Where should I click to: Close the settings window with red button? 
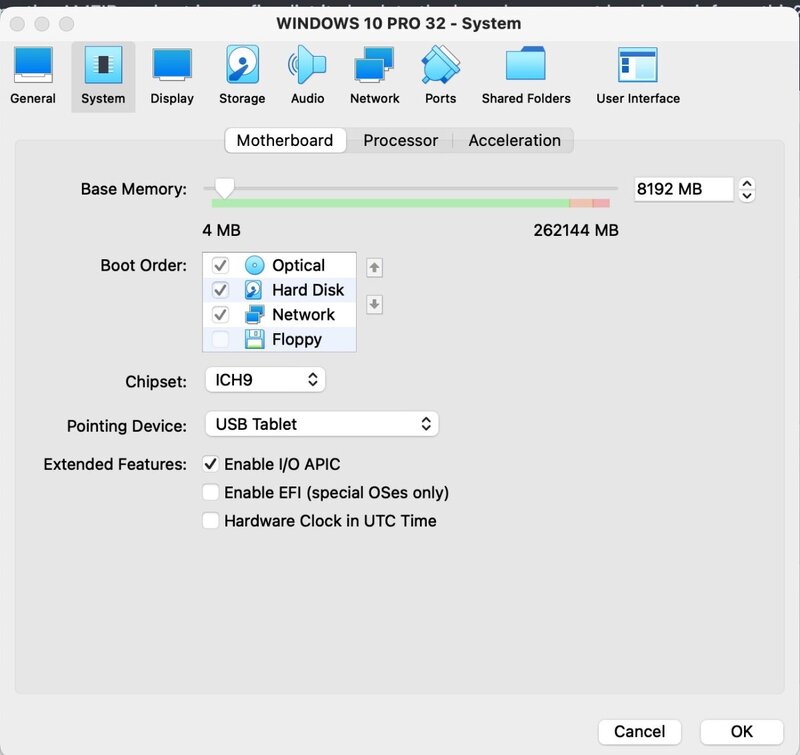[x=17, y=24]
